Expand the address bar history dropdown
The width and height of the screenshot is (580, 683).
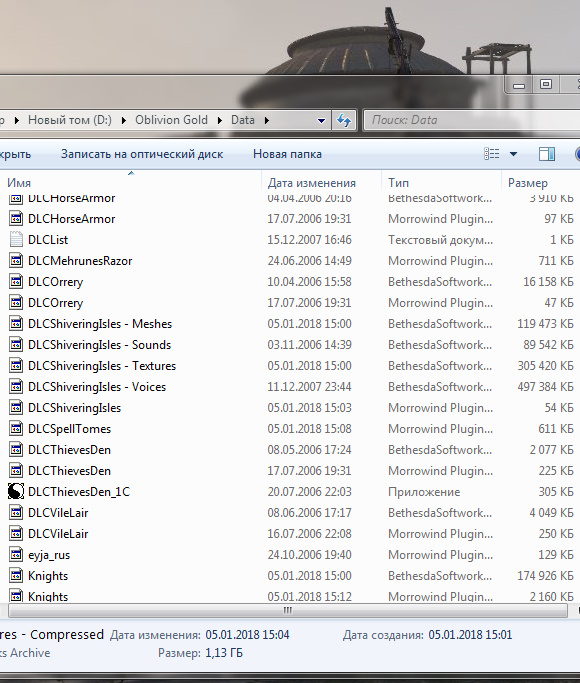[x=321, y=120]
